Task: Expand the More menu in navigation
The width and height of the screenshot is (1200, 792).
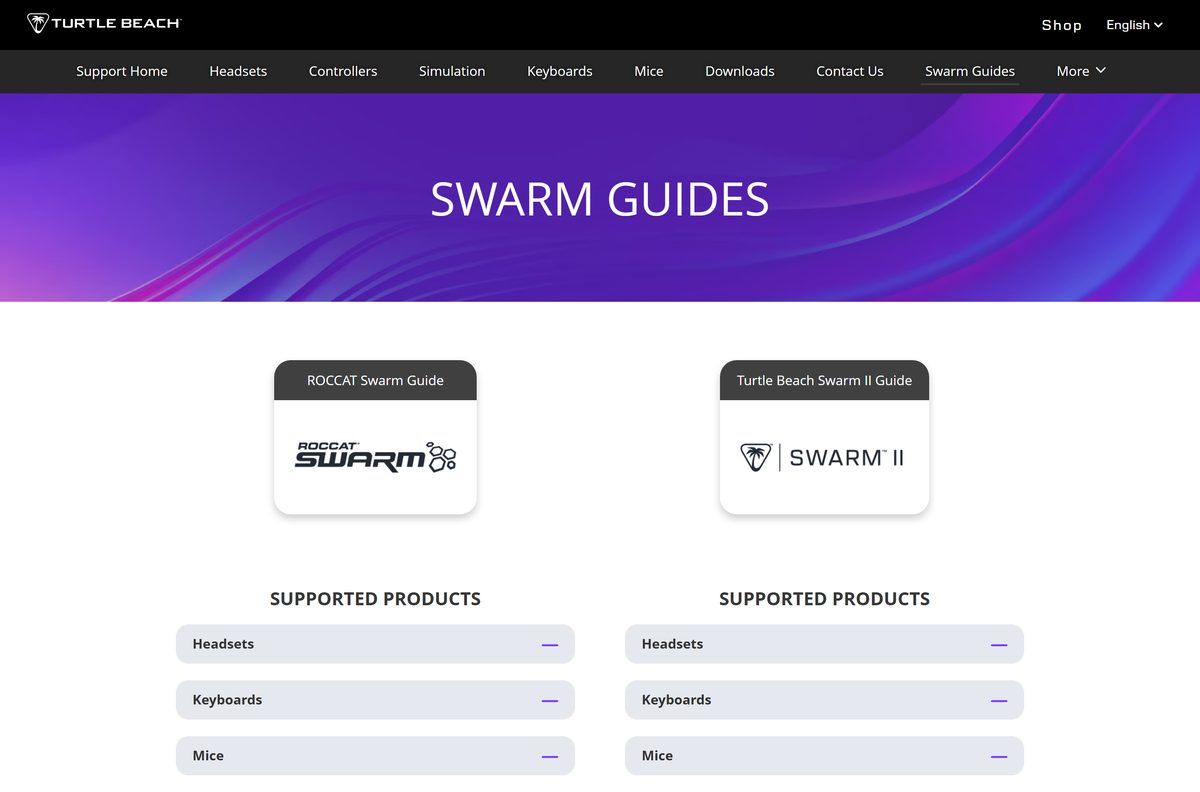Action: [1081, 71]
